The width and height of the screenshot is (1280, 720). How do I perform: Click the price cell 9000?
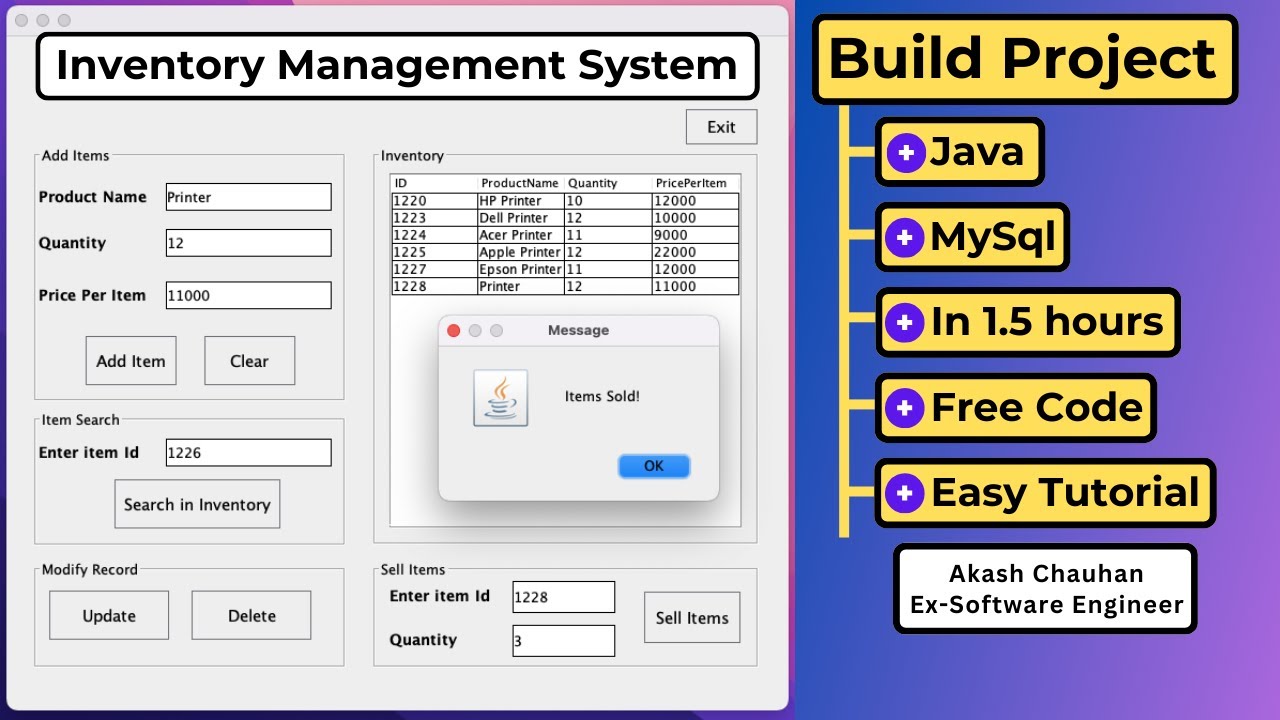click(696, 235)
